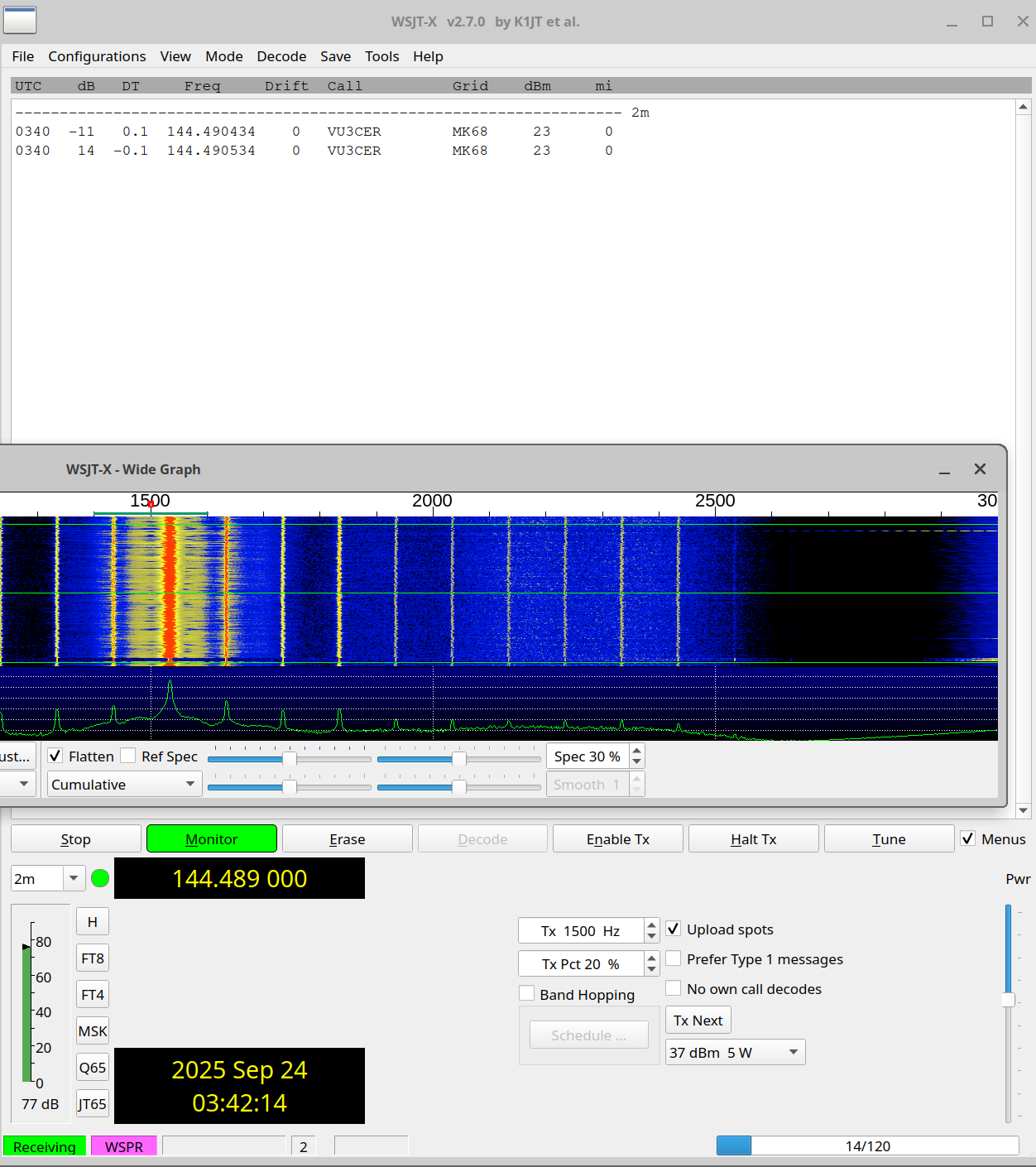Decrease the Tx 1500 Hz frequency
Viewport: 1036px width, 1167px height.
[652, 936]
